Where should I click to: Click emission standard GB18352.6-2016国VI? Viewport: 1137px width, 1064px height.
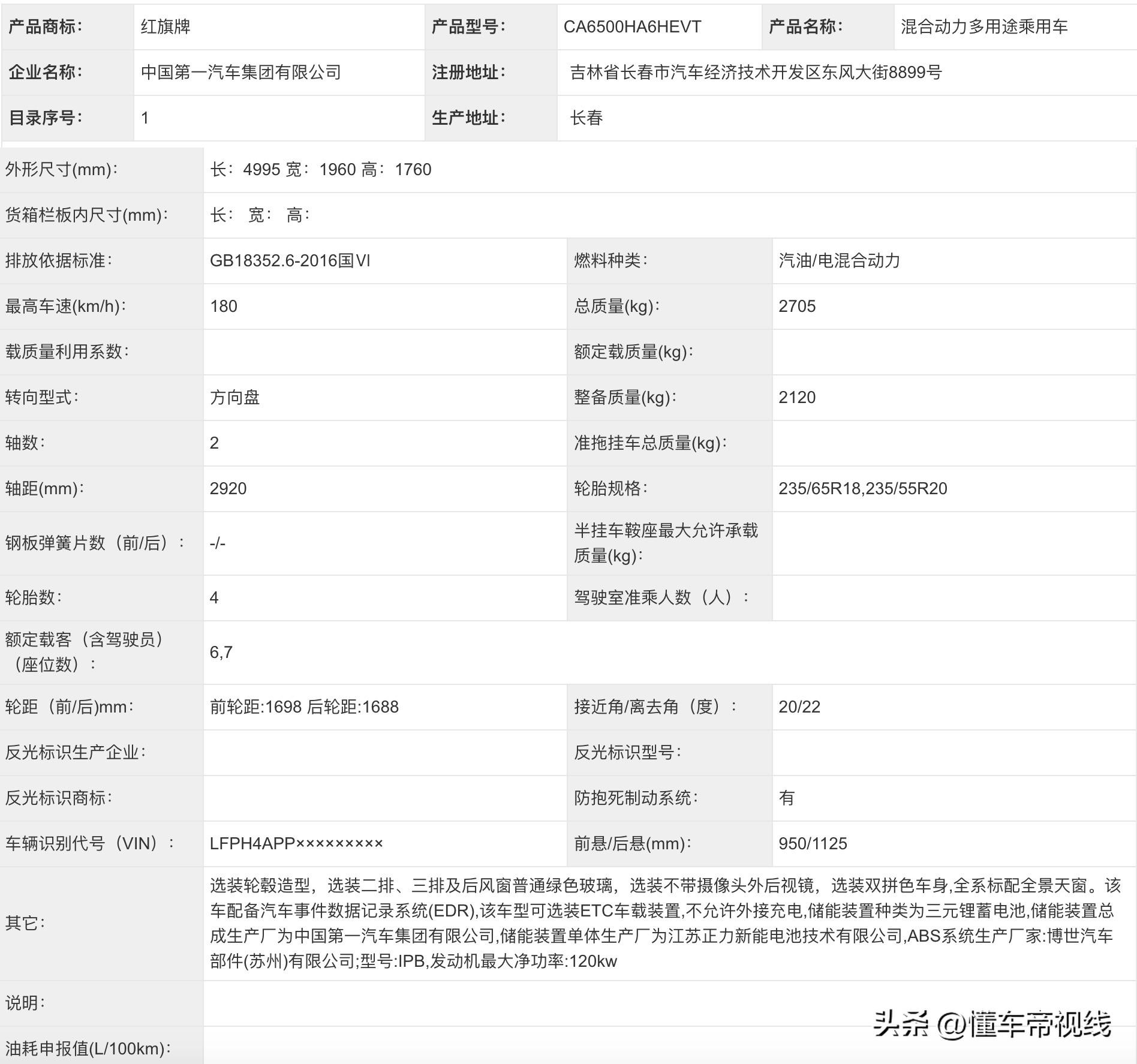click(290, 260)
